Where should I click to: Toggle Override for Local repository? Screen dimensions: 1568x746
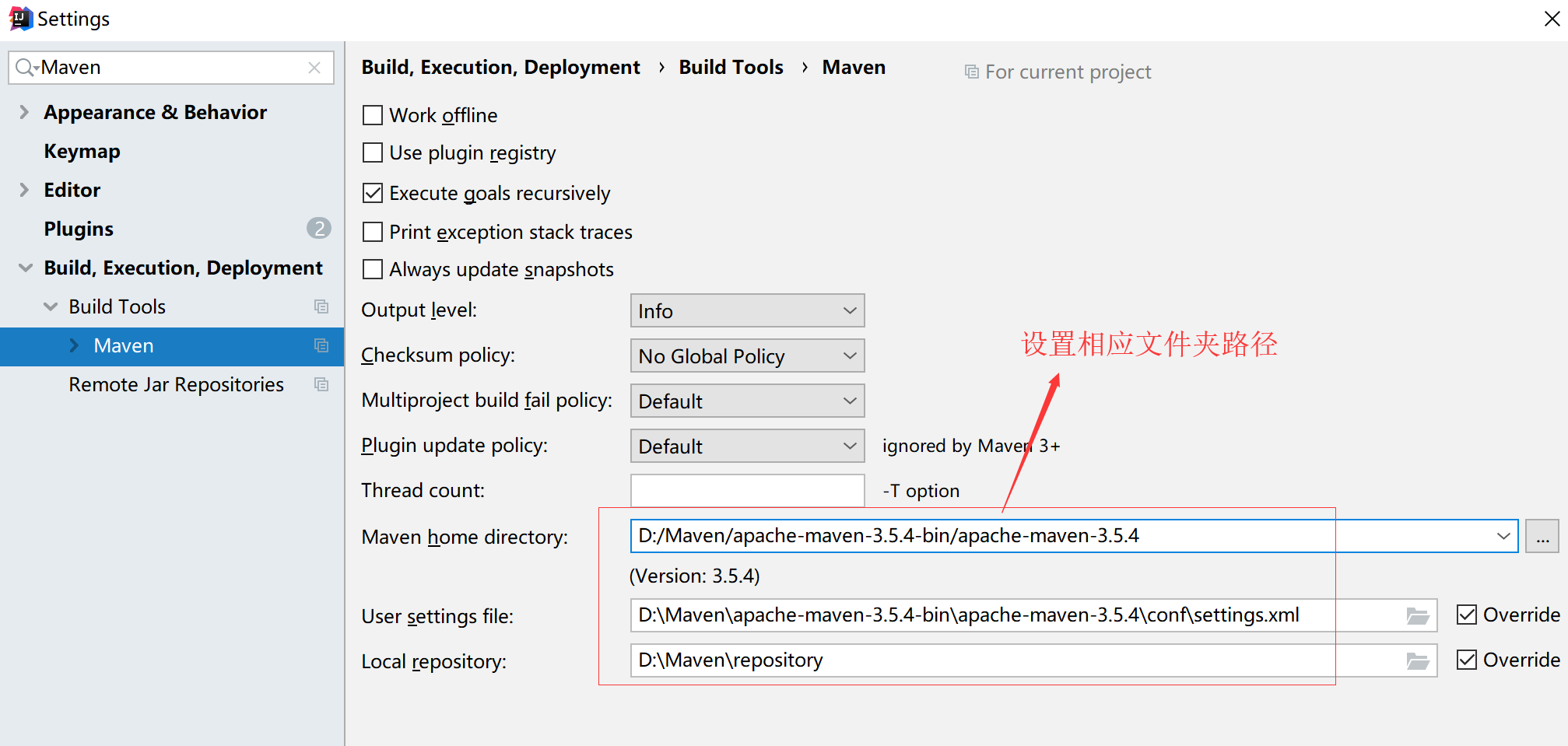[1467, 660]
